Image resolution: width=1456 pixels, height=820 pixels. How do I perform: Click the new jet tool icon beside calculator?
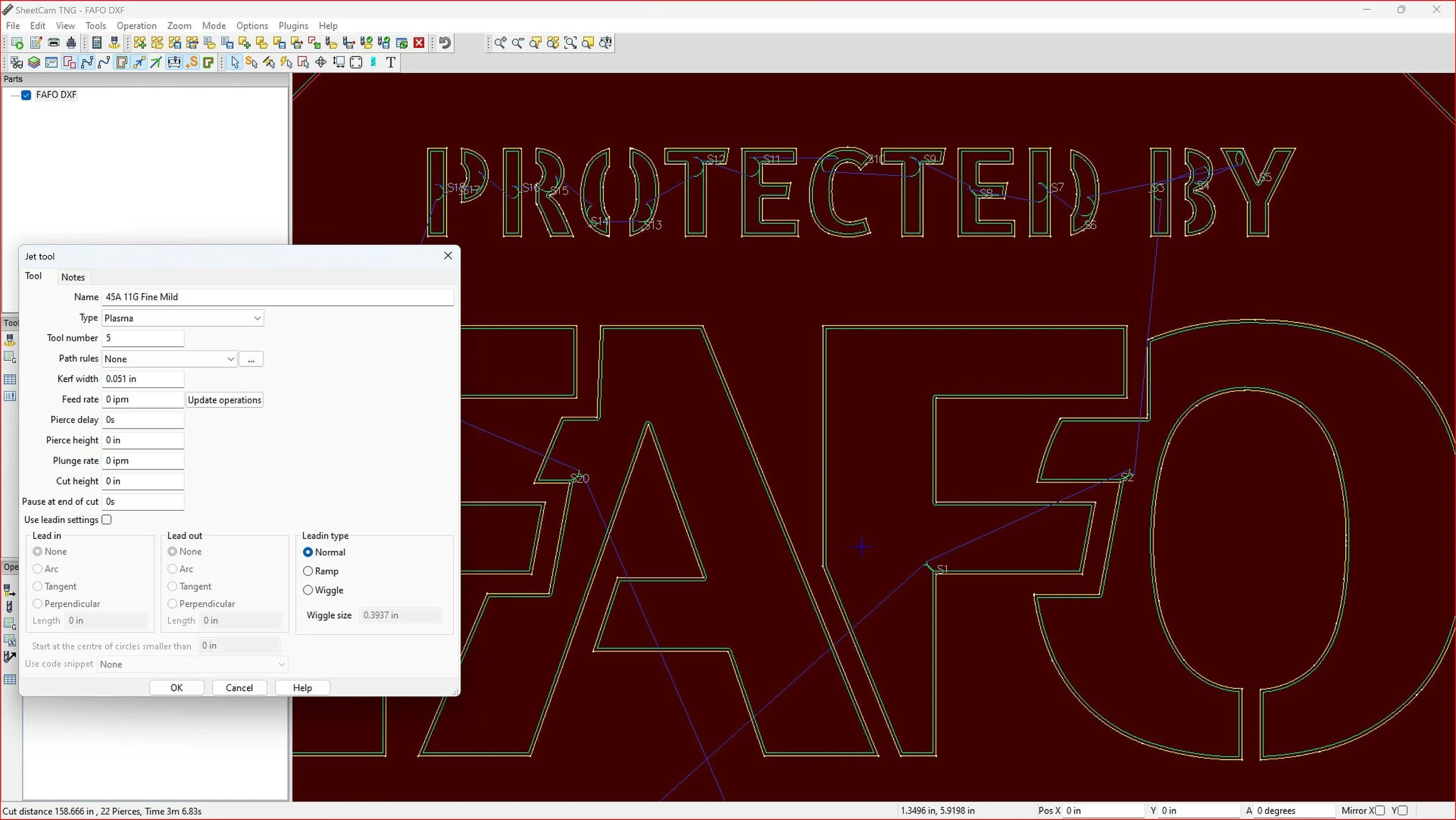click(x=115, y=43)
